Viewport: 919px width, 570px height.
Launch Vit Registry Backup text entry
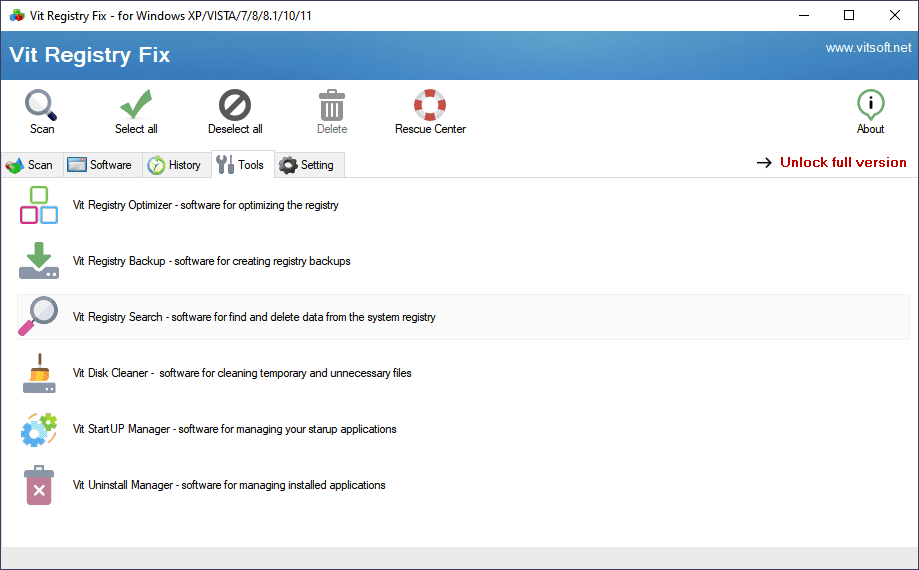click(212, 261)
